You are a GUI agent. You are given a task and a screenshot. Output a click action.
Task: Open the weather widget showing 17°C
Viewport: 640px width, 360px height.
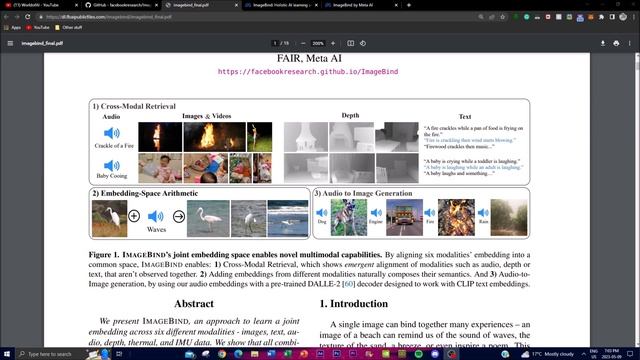(547, 354)
